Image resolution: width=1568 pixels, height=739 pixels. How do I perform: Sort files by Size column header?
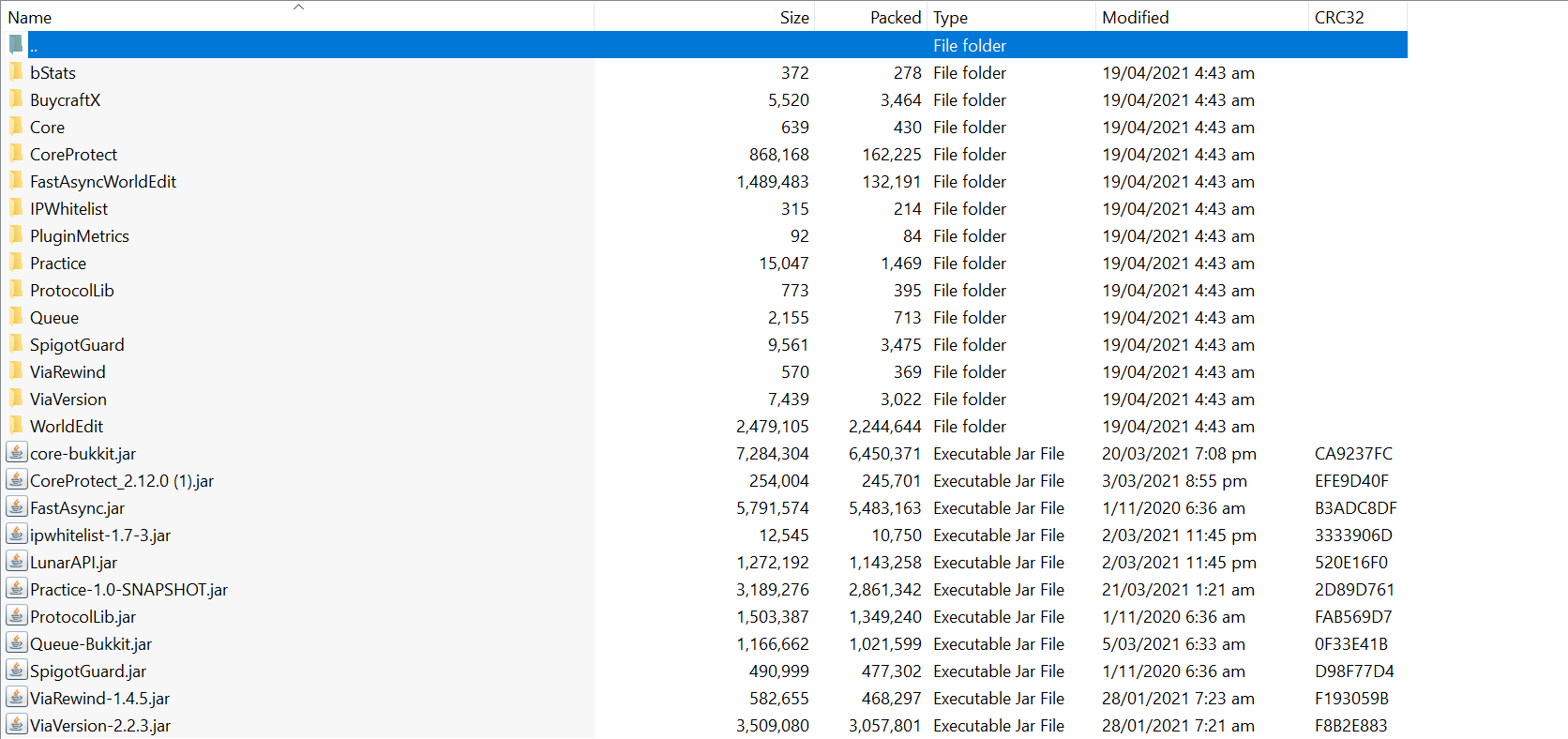pos(704,17)
